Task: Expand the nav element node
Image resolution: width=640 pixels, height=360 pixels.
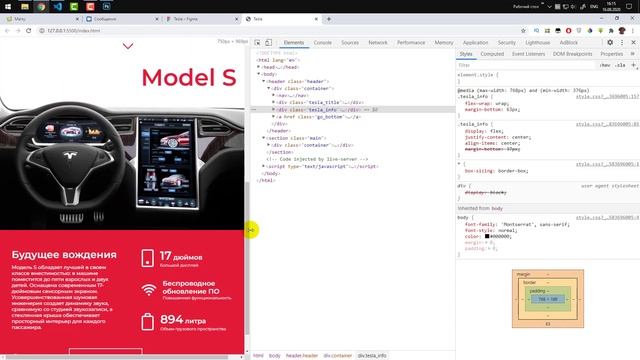Action: [273, 95]
